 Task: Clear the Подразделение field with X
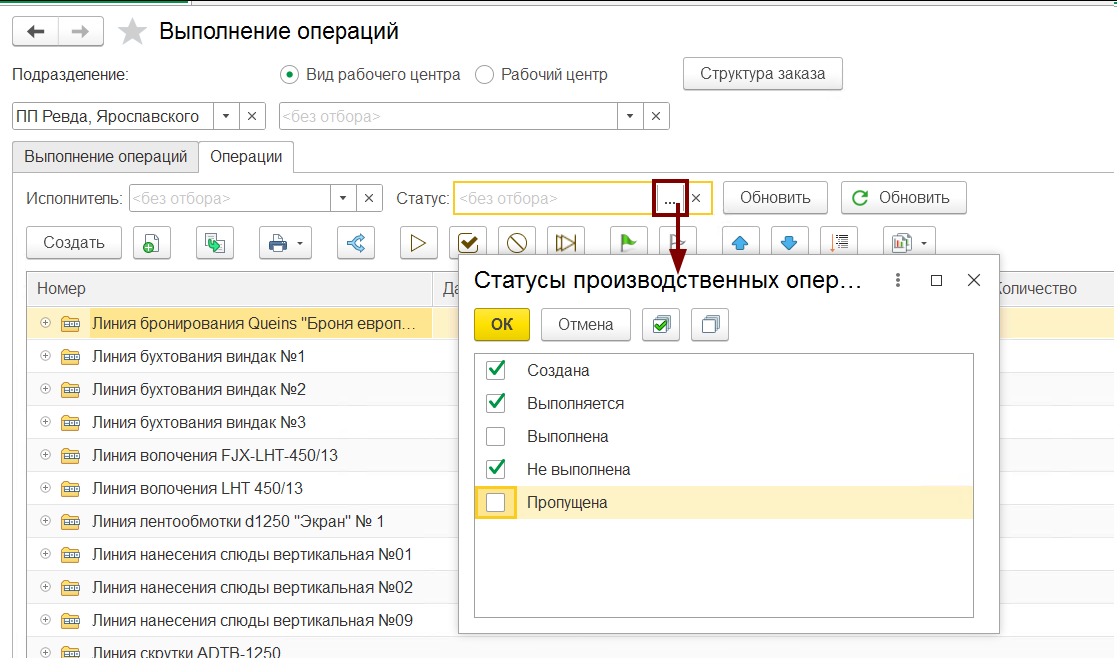251,116
